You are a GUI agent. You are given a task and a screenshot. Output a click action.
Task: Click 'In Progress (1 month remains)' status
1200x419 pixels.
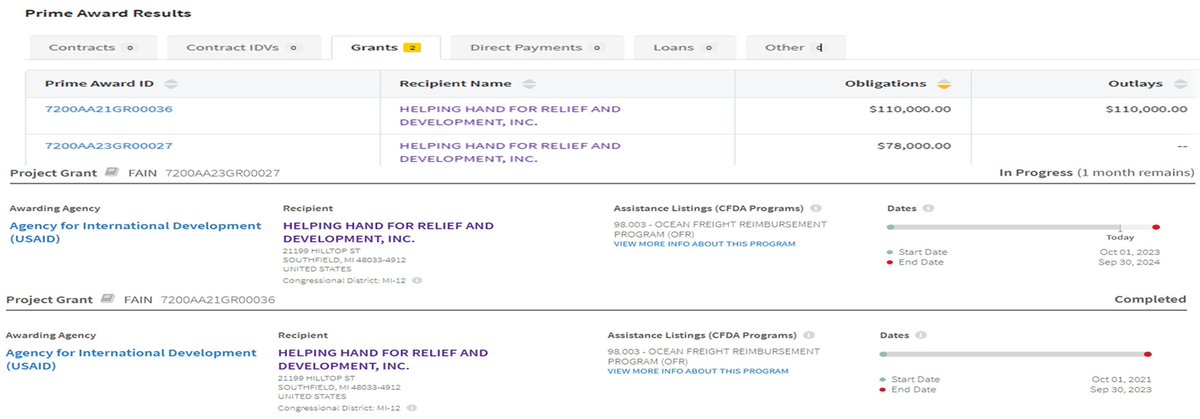pyautogui.click(x=1096, y=173)
